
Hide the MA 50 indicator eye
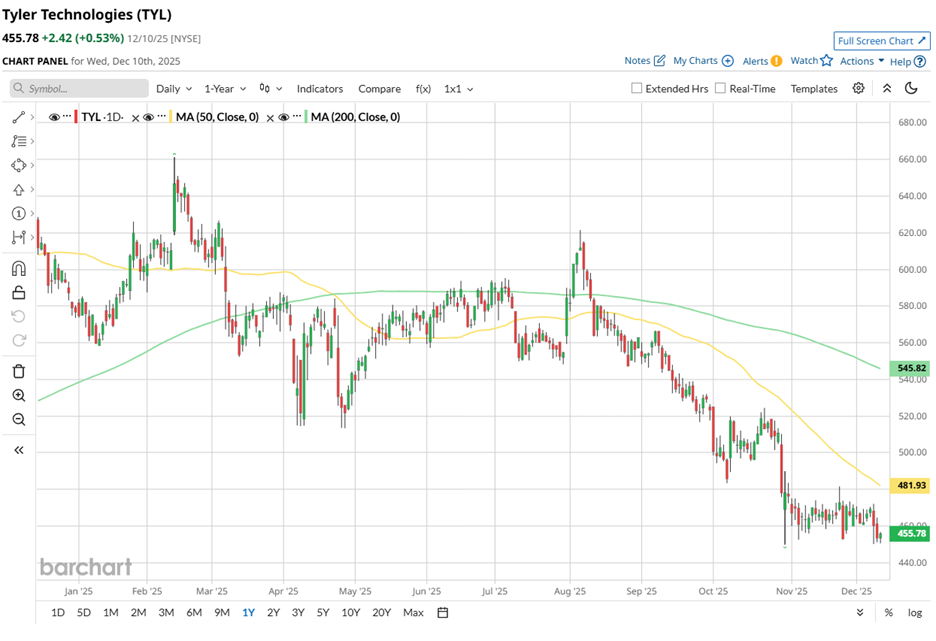148,117
